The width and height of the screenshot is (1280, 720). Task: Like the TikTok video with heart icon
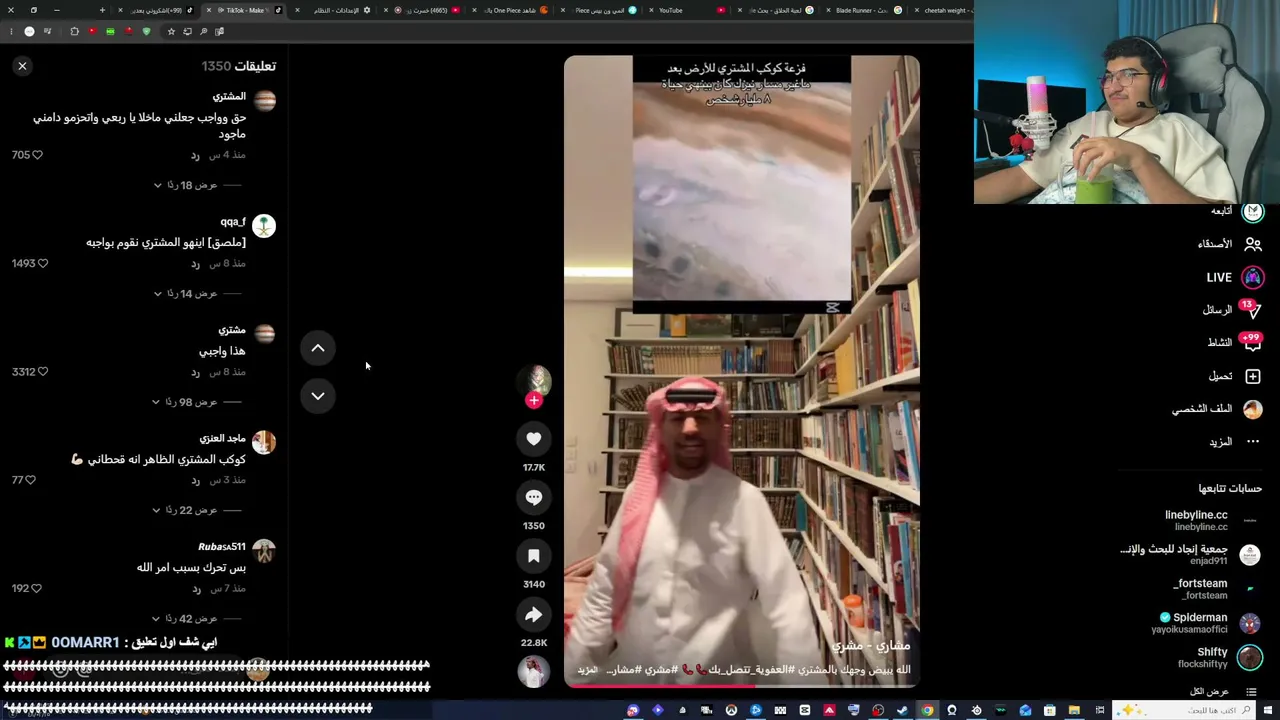point(534,439)
